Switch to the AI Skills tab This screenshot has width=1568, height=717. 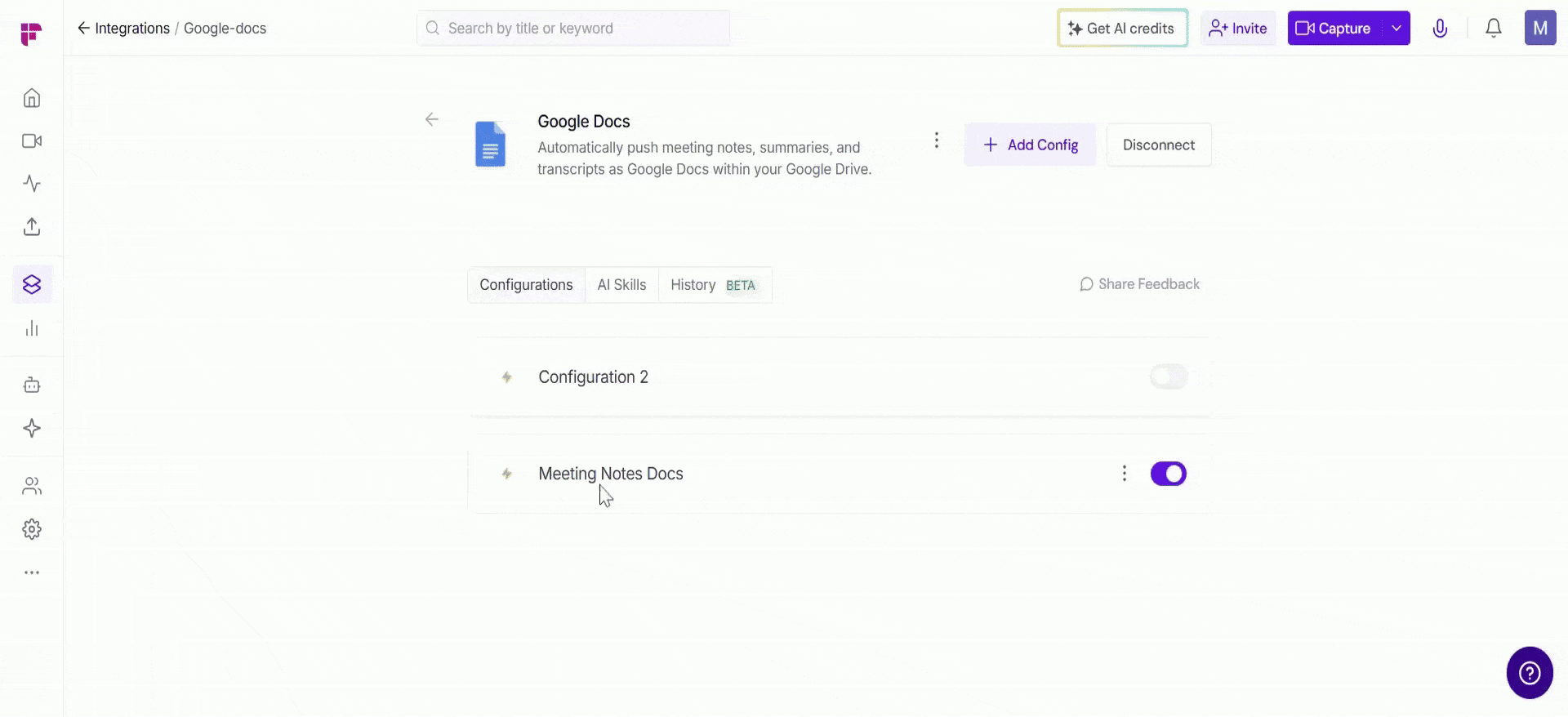621,285
